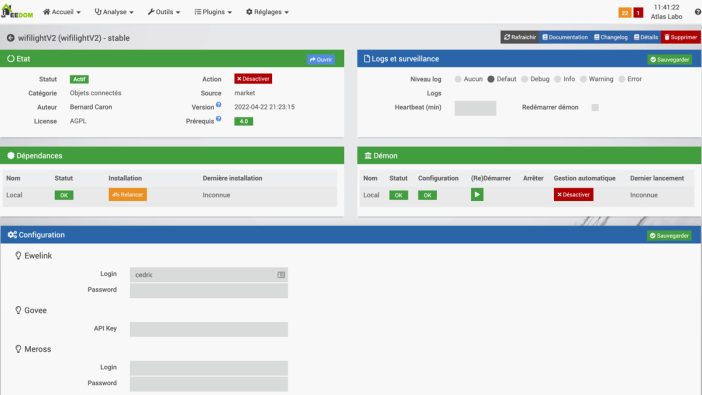
Task: Expand the Accueil dropdown menu
Action: click(62, 12)
